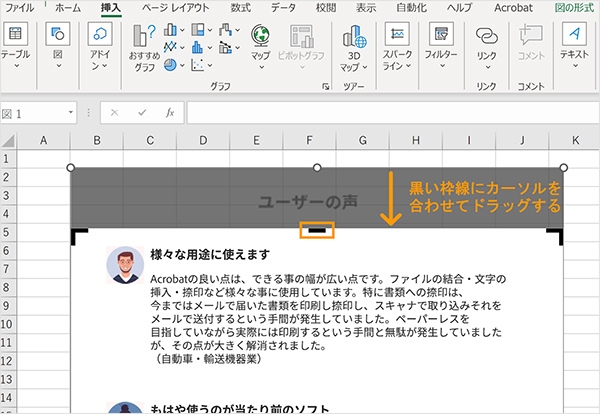Viewport: 600px width, 414px height.
Task: Click the checkmark enter icon in formula bar
Action: (142, 112)
